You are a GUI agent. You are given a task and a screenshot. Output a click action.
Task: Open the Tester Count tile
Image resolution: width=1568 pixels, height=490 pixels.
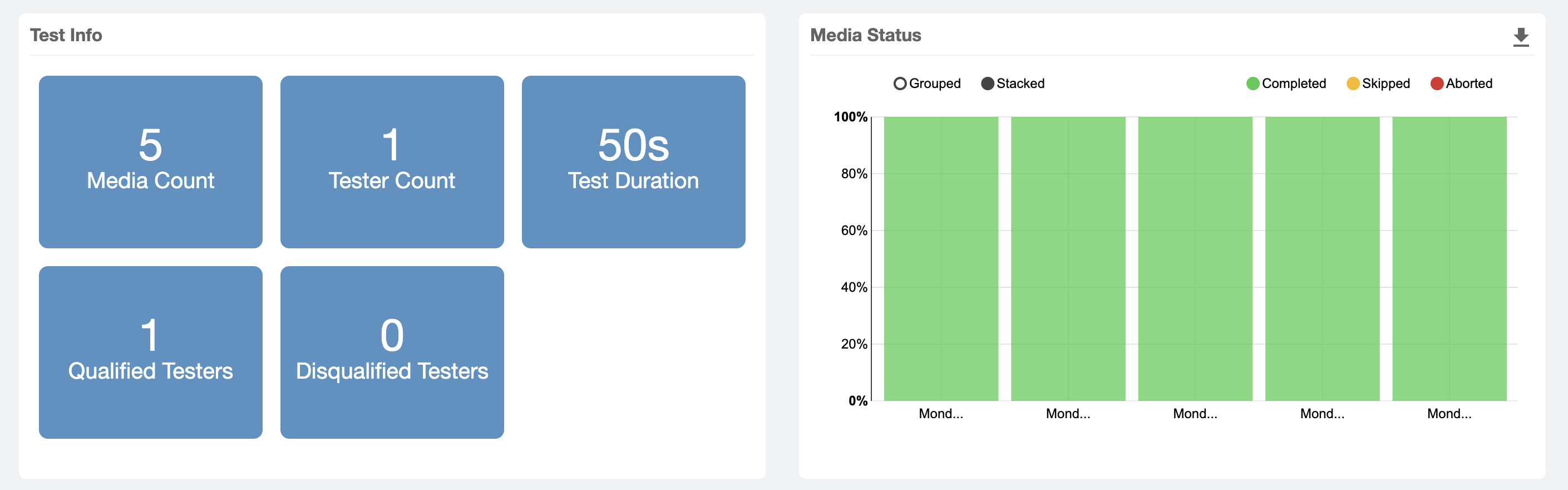(392, 161)
